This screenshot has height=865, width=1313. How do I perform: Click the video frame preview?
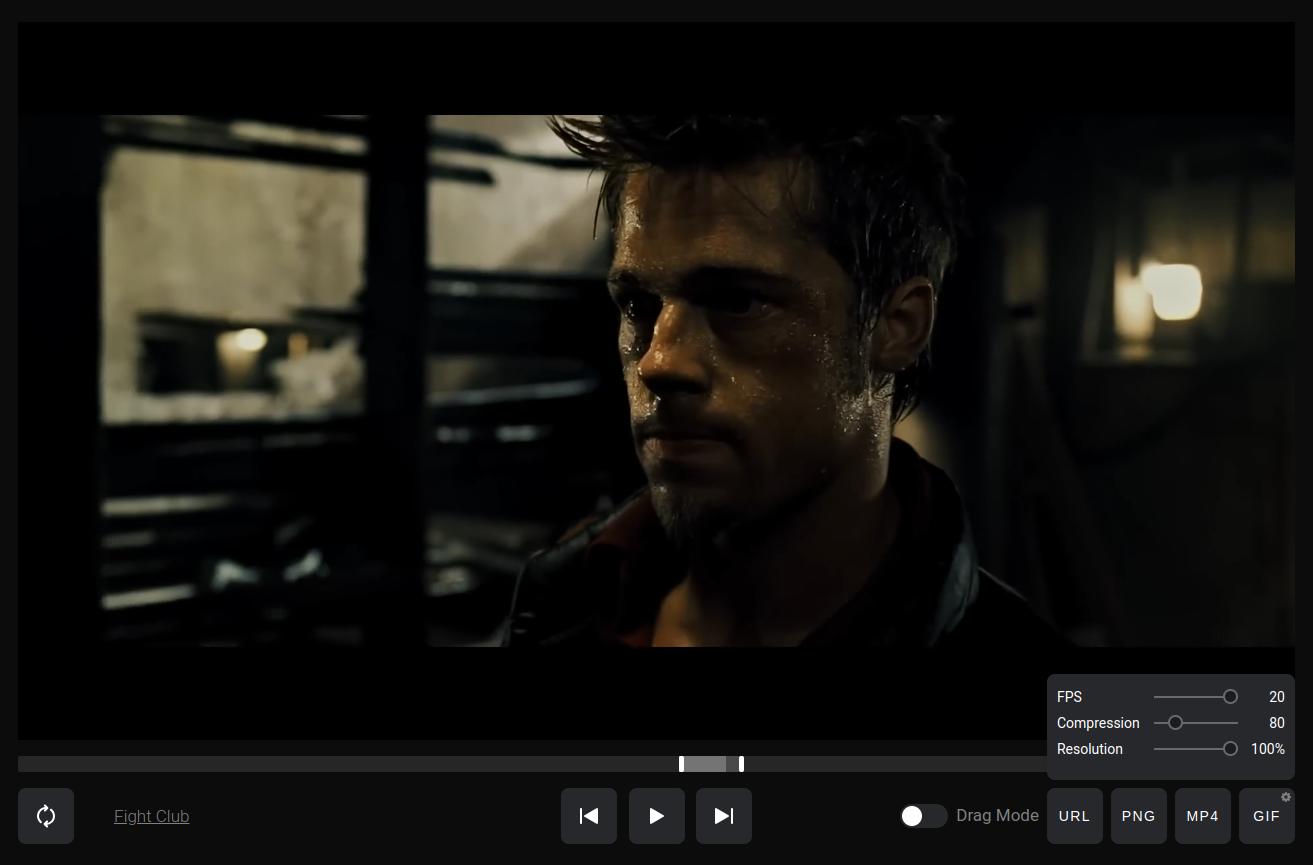(x=656, y=381)
